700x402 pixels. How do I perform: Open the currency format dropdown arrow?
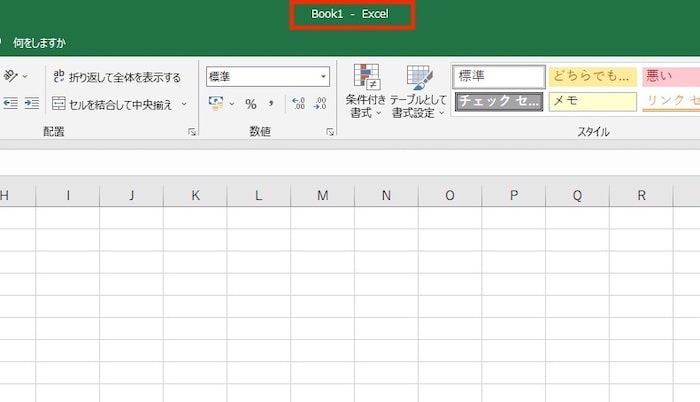point(232,104)
